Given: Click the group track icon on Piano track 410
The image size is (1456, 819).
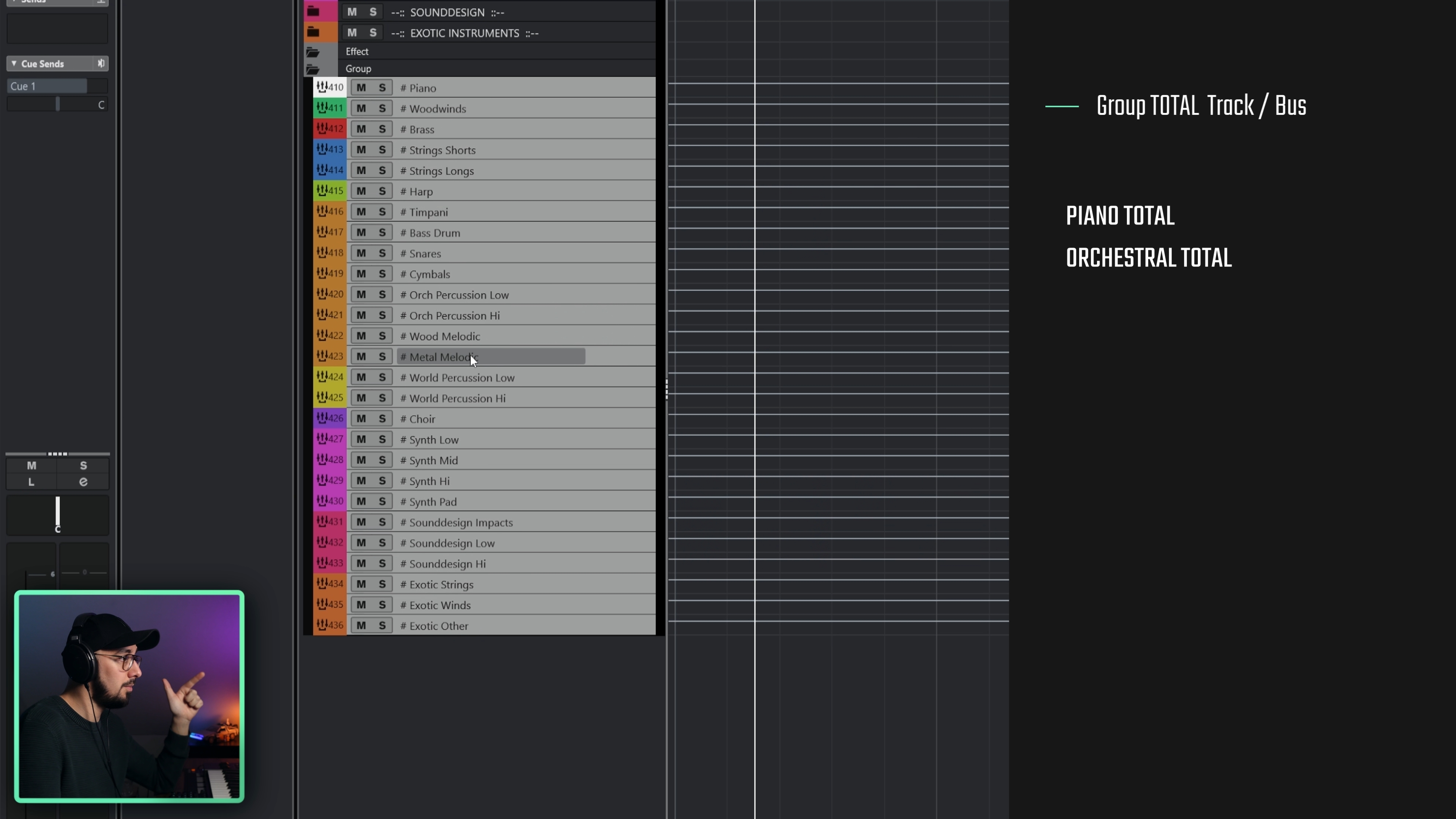Looking at the screenshot, I should coord(322,87).
